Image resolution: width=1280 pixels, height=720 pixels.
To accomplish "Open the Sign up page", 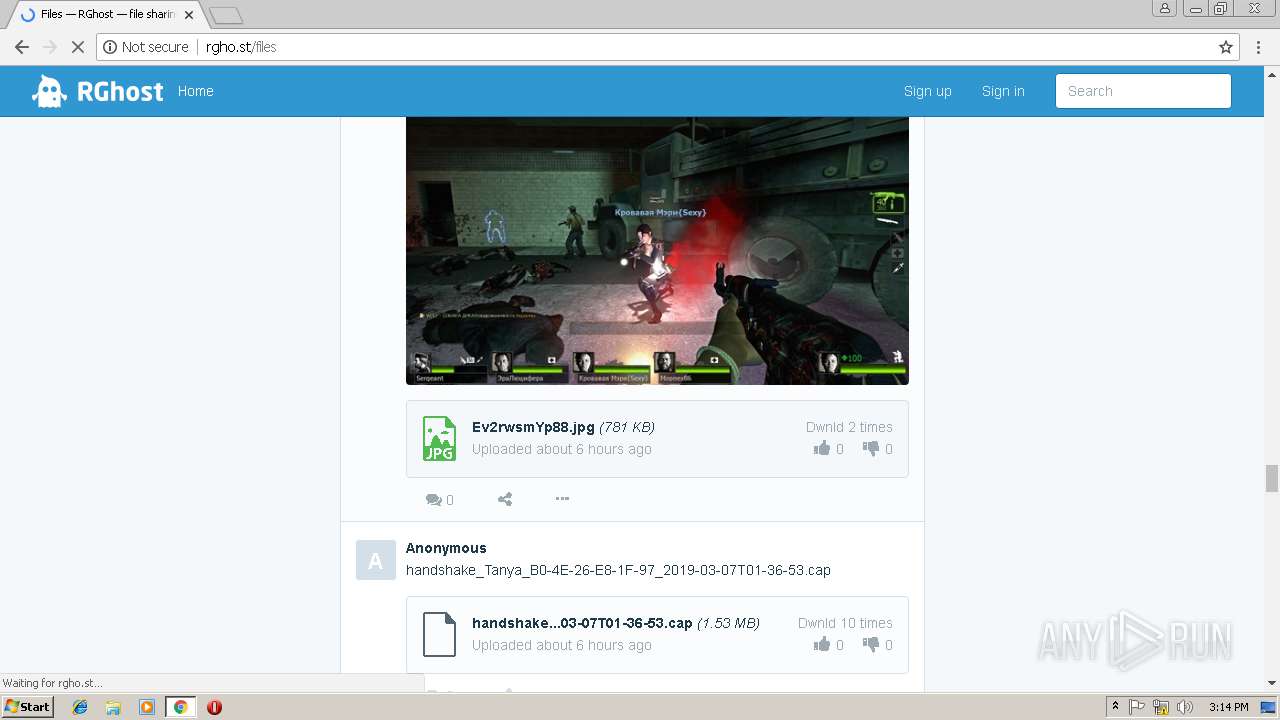I will pos(927,91).
